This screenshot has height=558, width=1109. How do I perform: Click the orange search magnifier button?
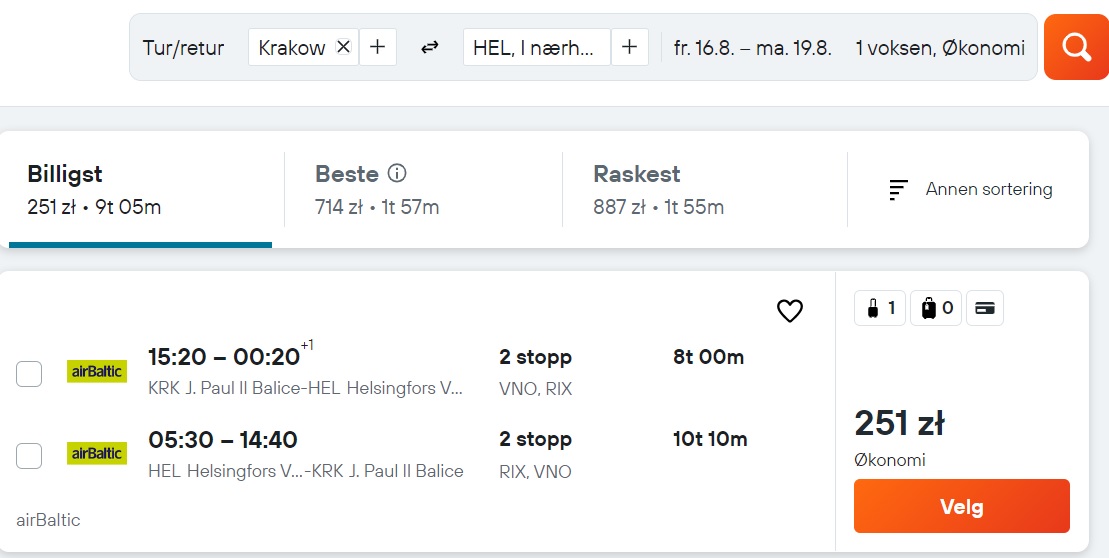click(x=1076, y=47)
